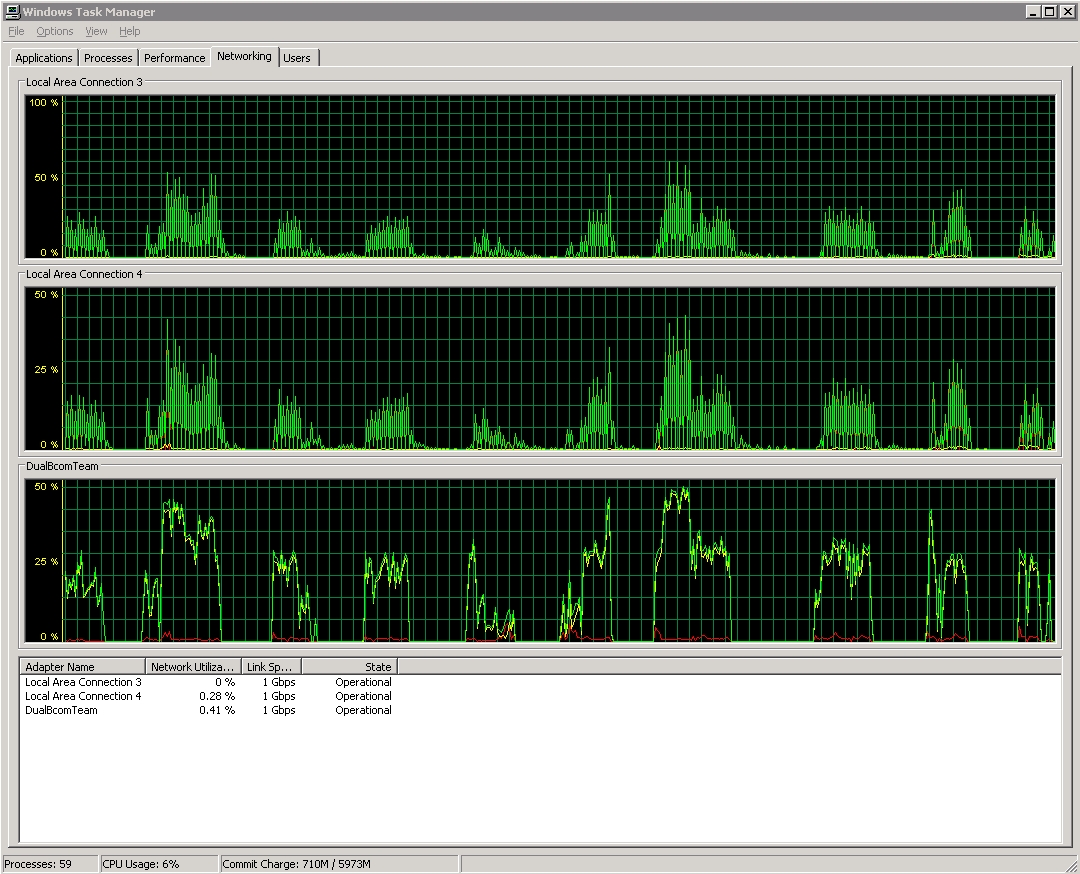Open the Applications tab
This screenshot has width=1080, height=874.
point(43,57)
